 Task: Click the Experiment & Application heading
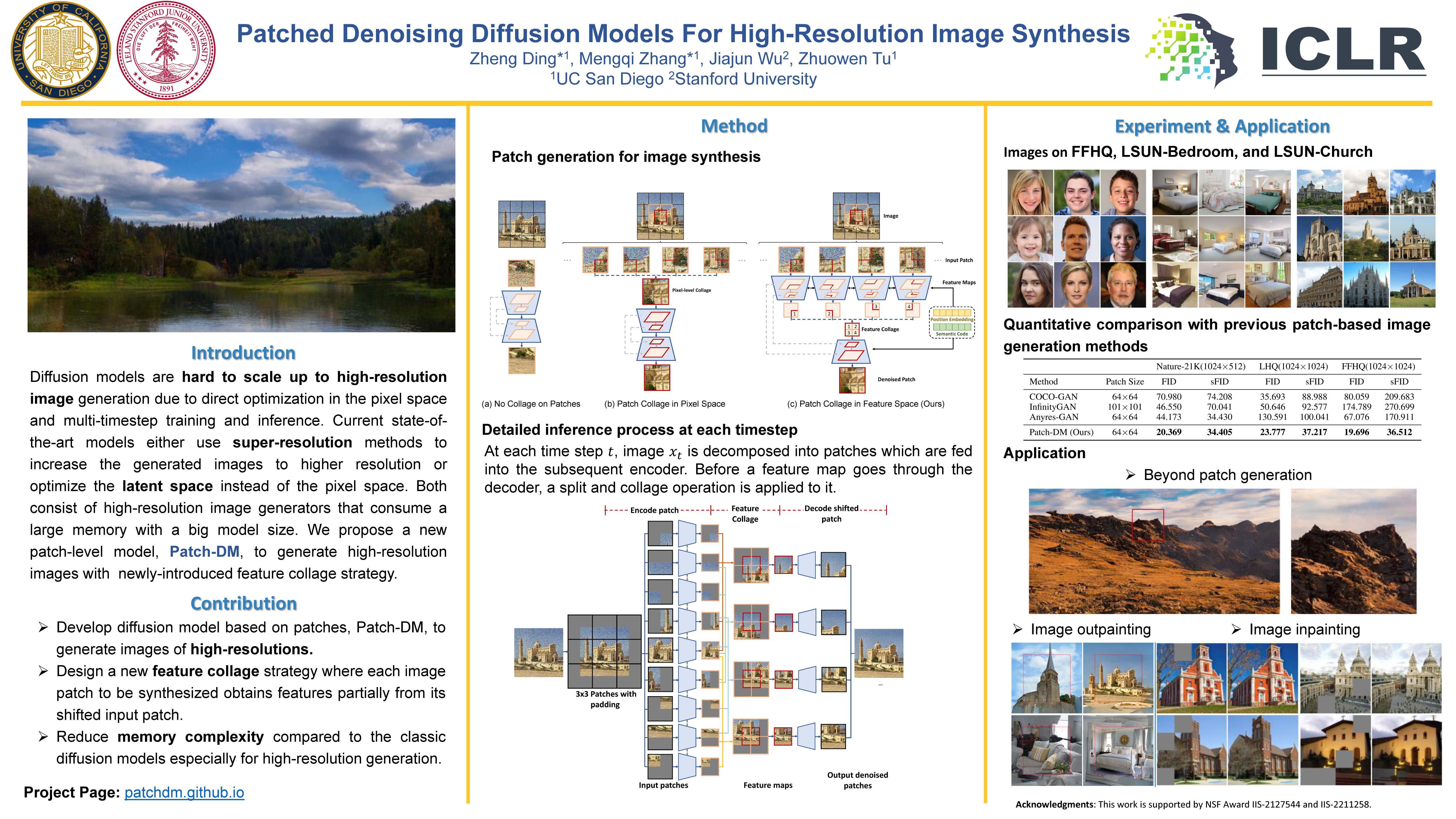coord(1221,126)
